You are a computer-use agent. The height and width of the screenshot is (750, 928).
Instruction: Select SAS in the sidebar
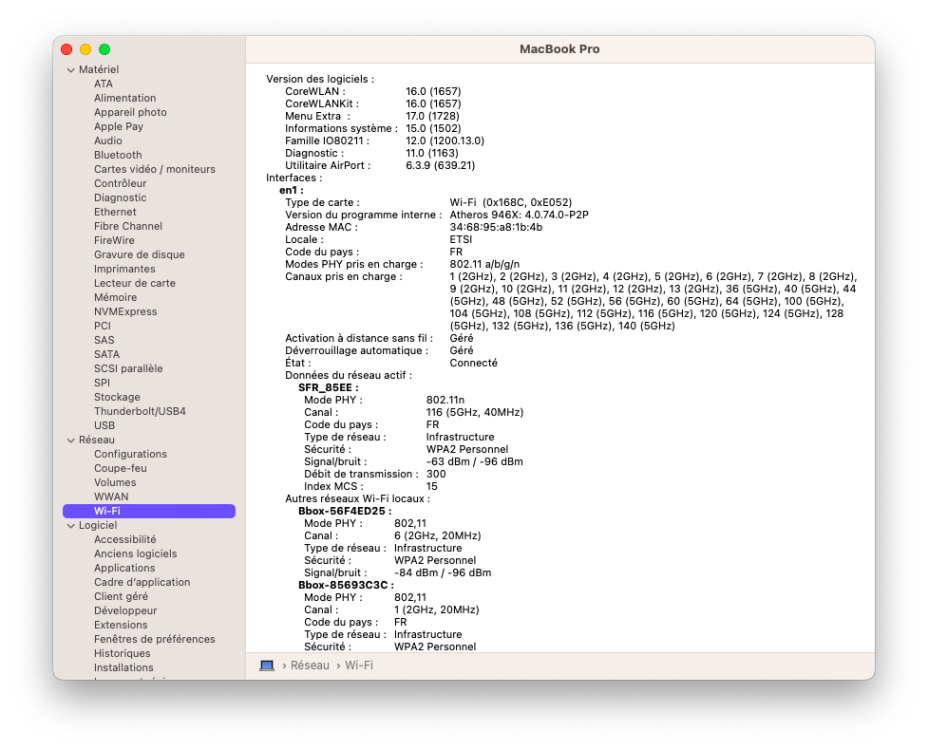tap(104, 340)
